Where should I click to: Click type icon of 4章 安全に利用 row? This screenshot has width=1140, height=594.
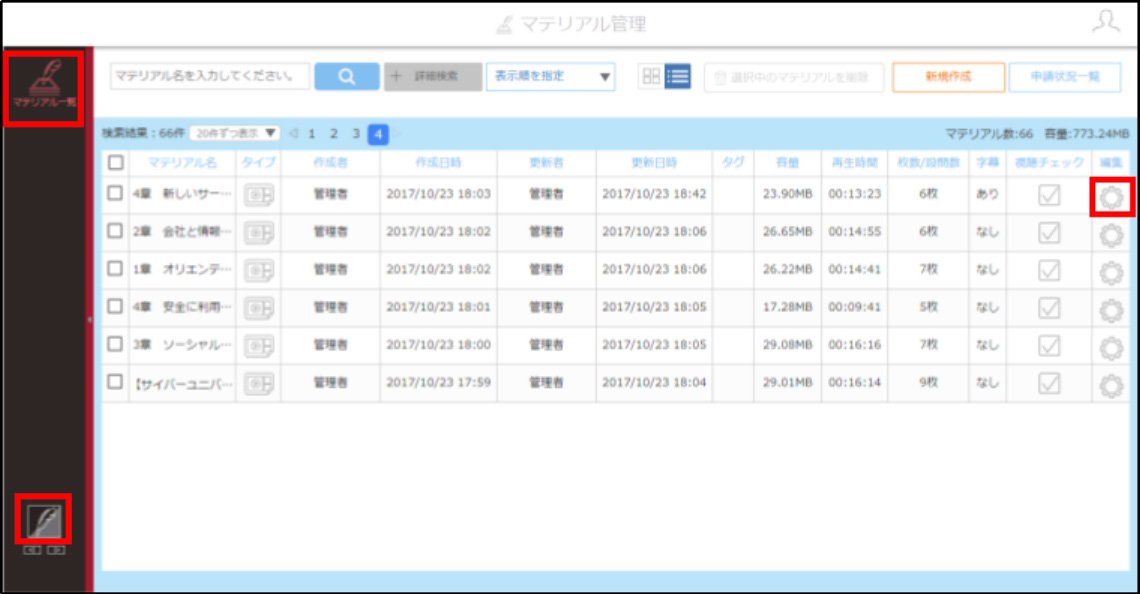(259, 308)
